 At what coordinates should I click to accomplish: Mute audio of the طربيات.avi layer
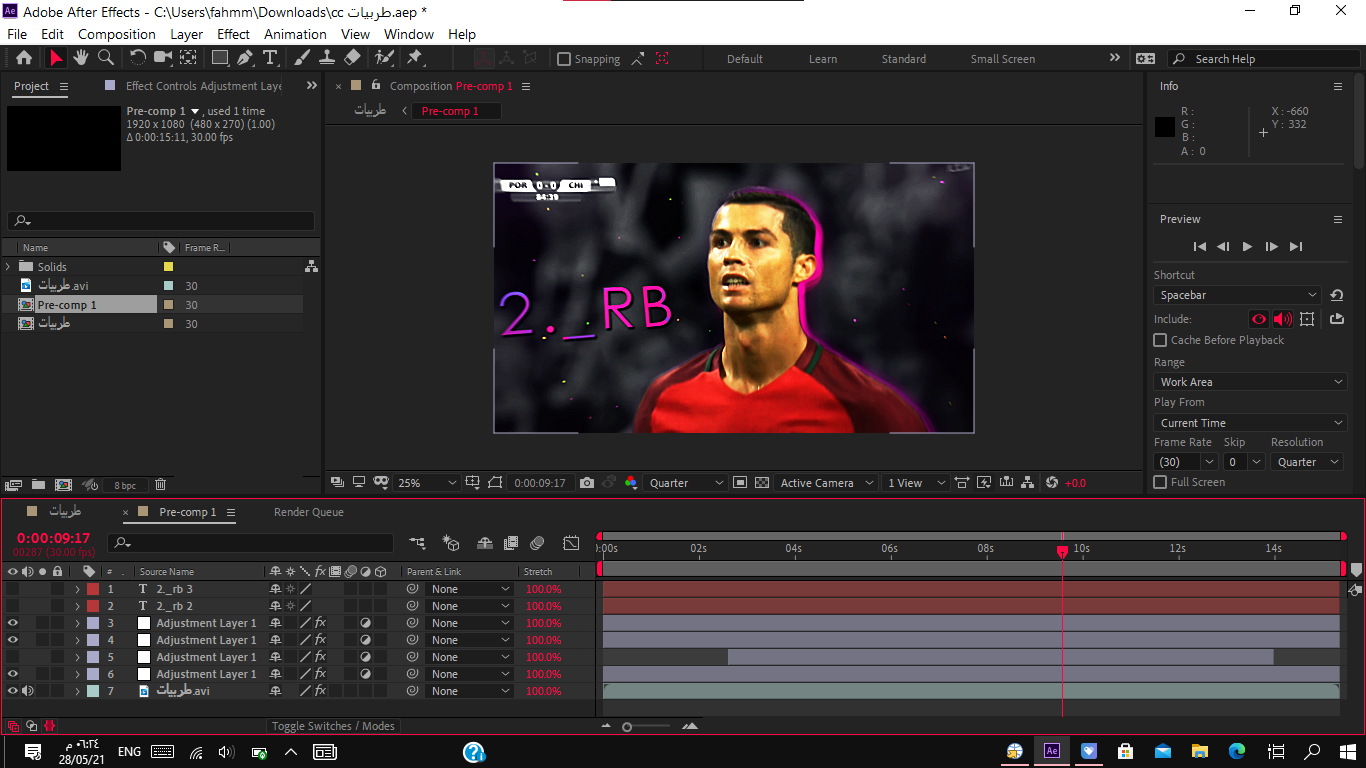tap(28, 691)
